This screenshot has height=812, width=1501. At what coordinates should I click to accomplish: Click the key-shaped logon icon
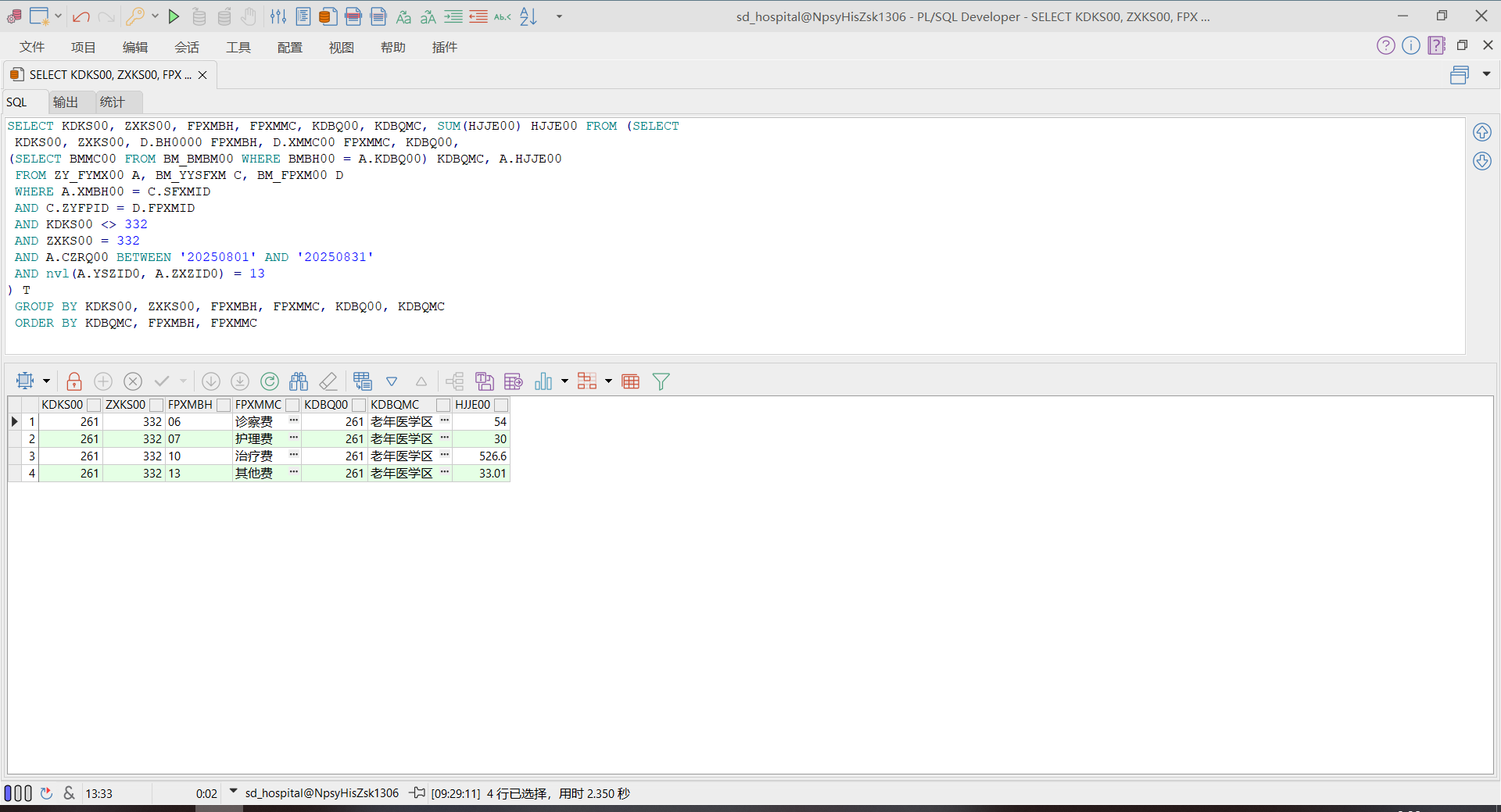pos(134,16)
